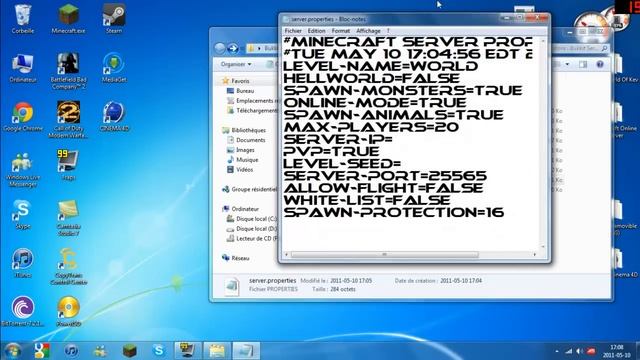This screenshot has width=640, height=360.
Task: Switch to Fraps window in taskbar
Action: [188, 350]
